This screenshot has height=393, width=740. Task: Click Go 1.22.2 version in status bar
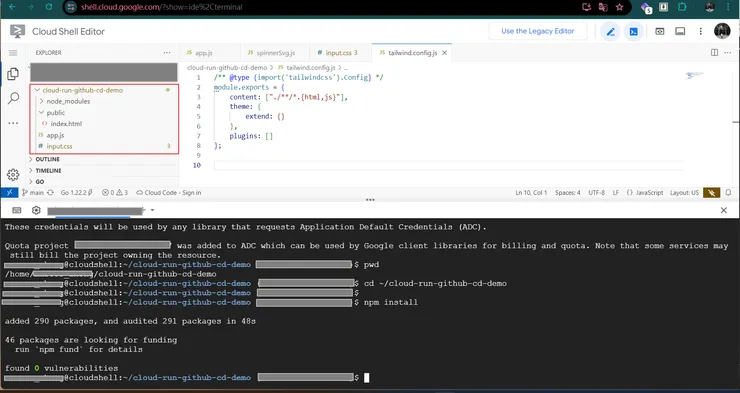pyautogui.click(x=76, y=193)
